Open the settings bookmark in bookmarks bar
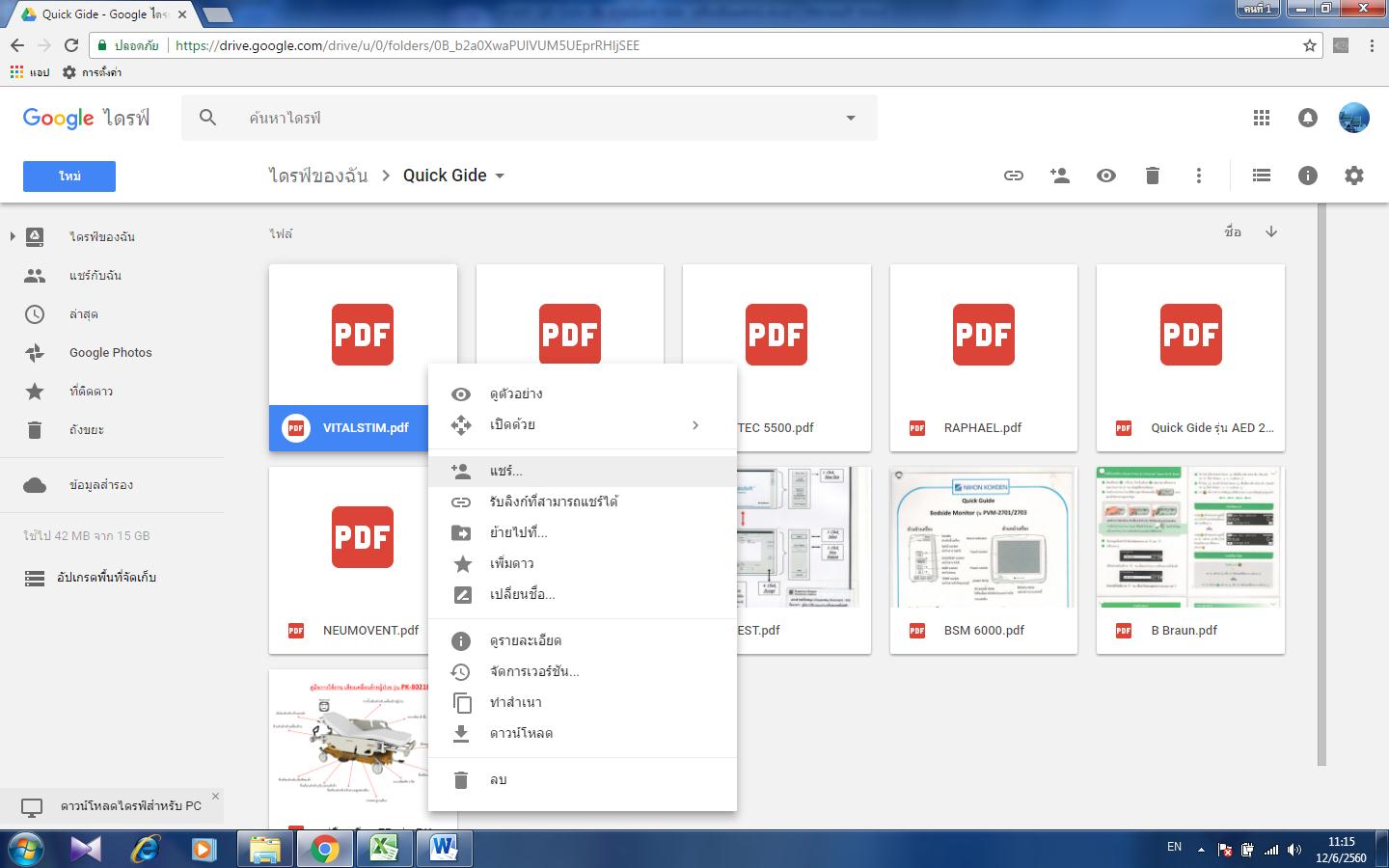The width and height of the screenshot is (1389, 868). (92, 72)
